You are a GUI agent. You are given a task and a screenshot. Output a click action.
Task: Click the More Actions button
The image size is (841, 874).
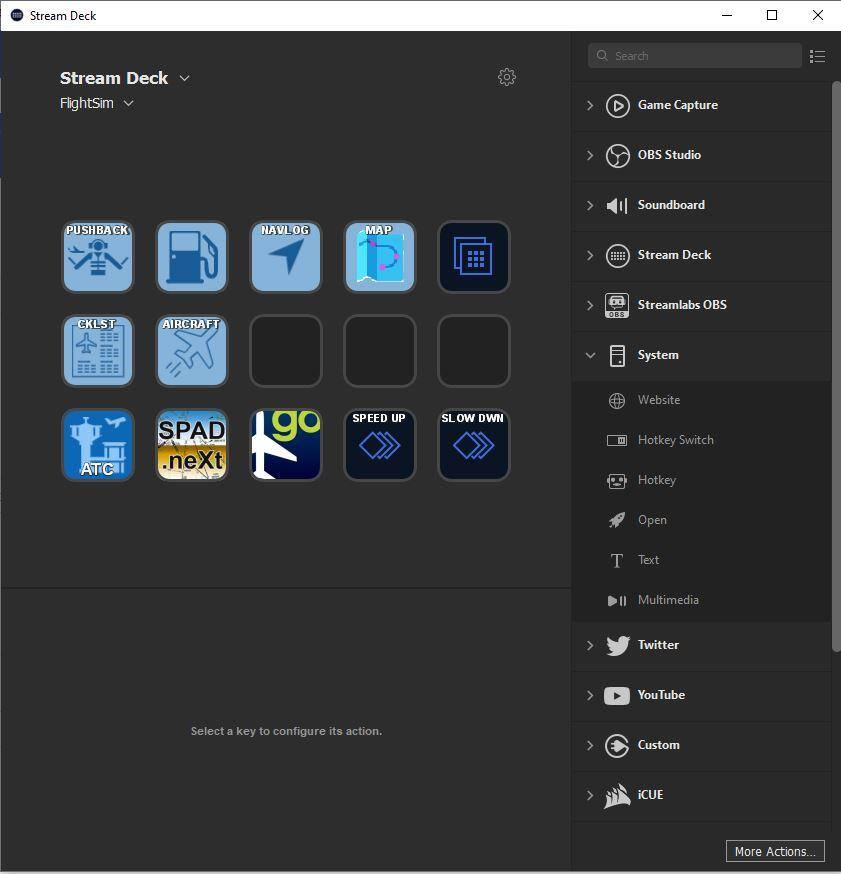tap(774, 851)
